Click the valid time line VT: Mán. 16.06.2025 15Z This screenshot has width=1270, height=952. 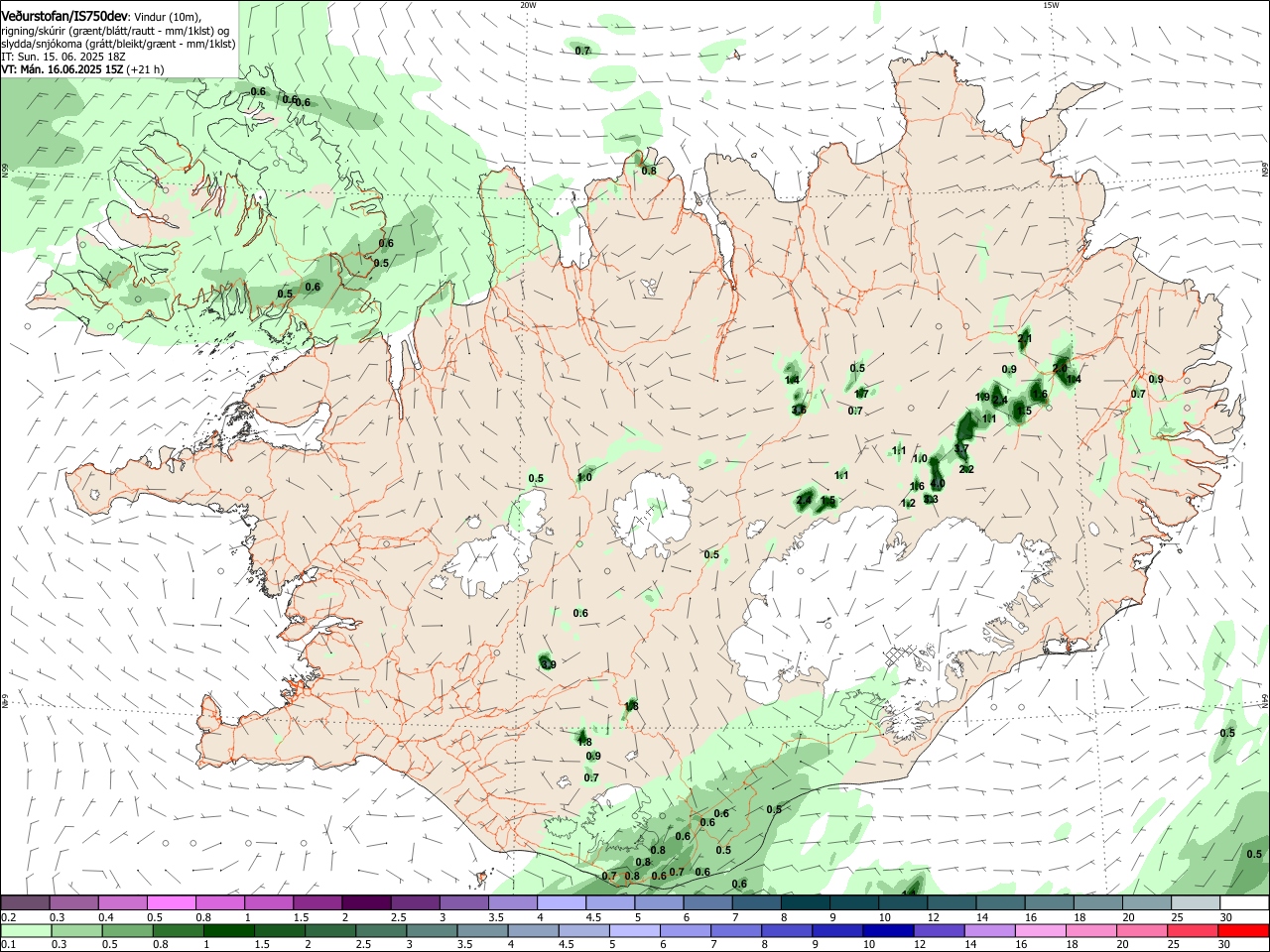62,70
